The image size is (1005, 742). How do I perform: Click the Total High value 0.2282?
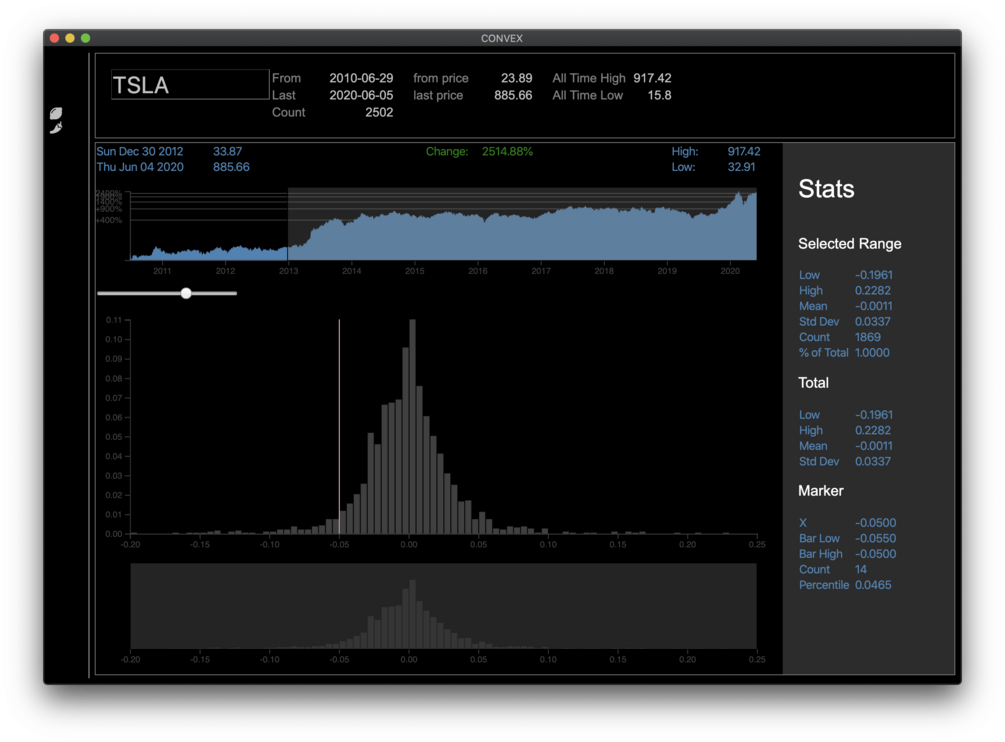pos(872,431)
